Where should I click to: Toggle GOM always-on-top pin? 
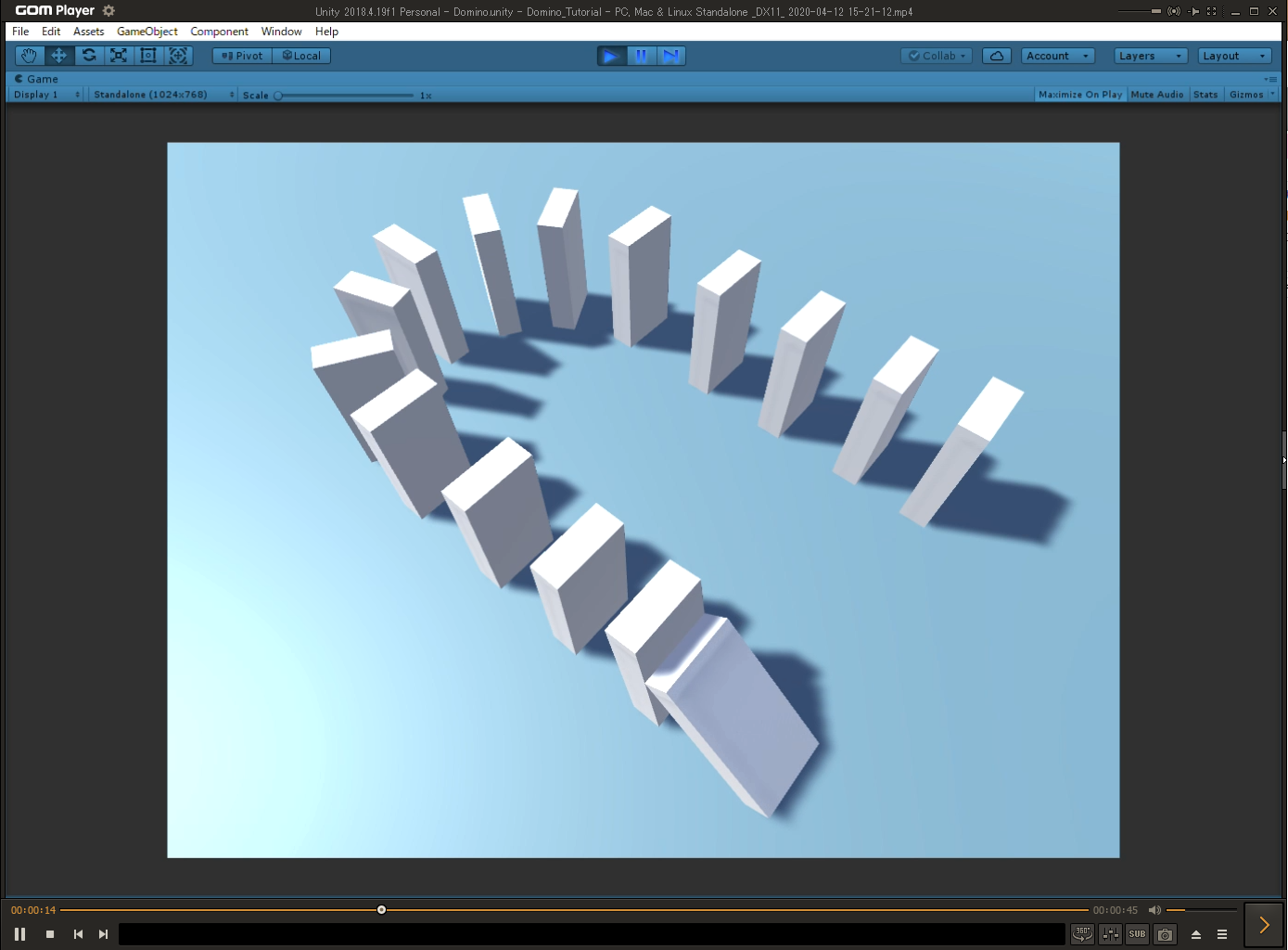point(1194,11)
